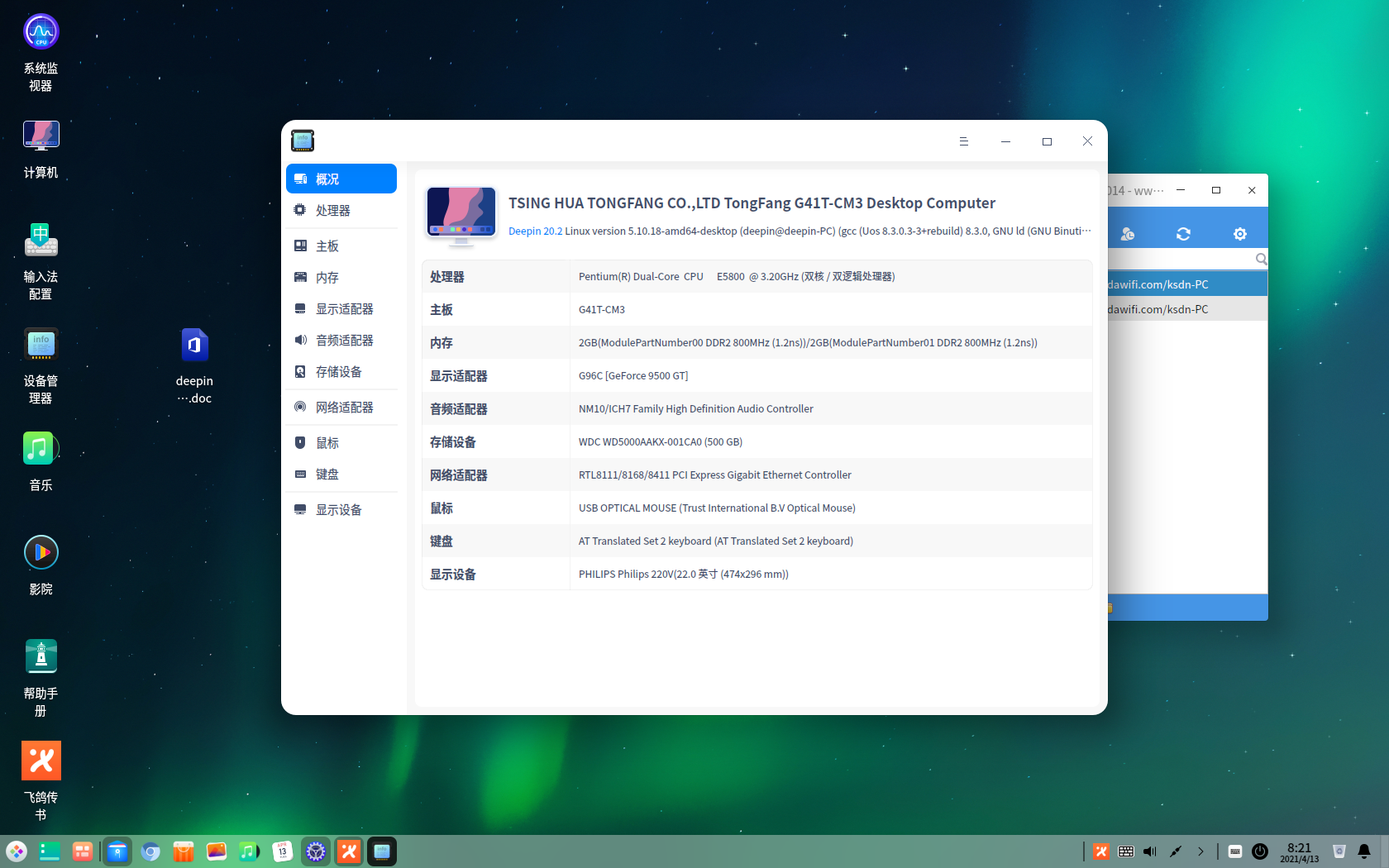Image resolution: width=1389 pixels, height=868 pixels.
Task: Open 显示设备 monitor sidebar entry
Action: 341,509
